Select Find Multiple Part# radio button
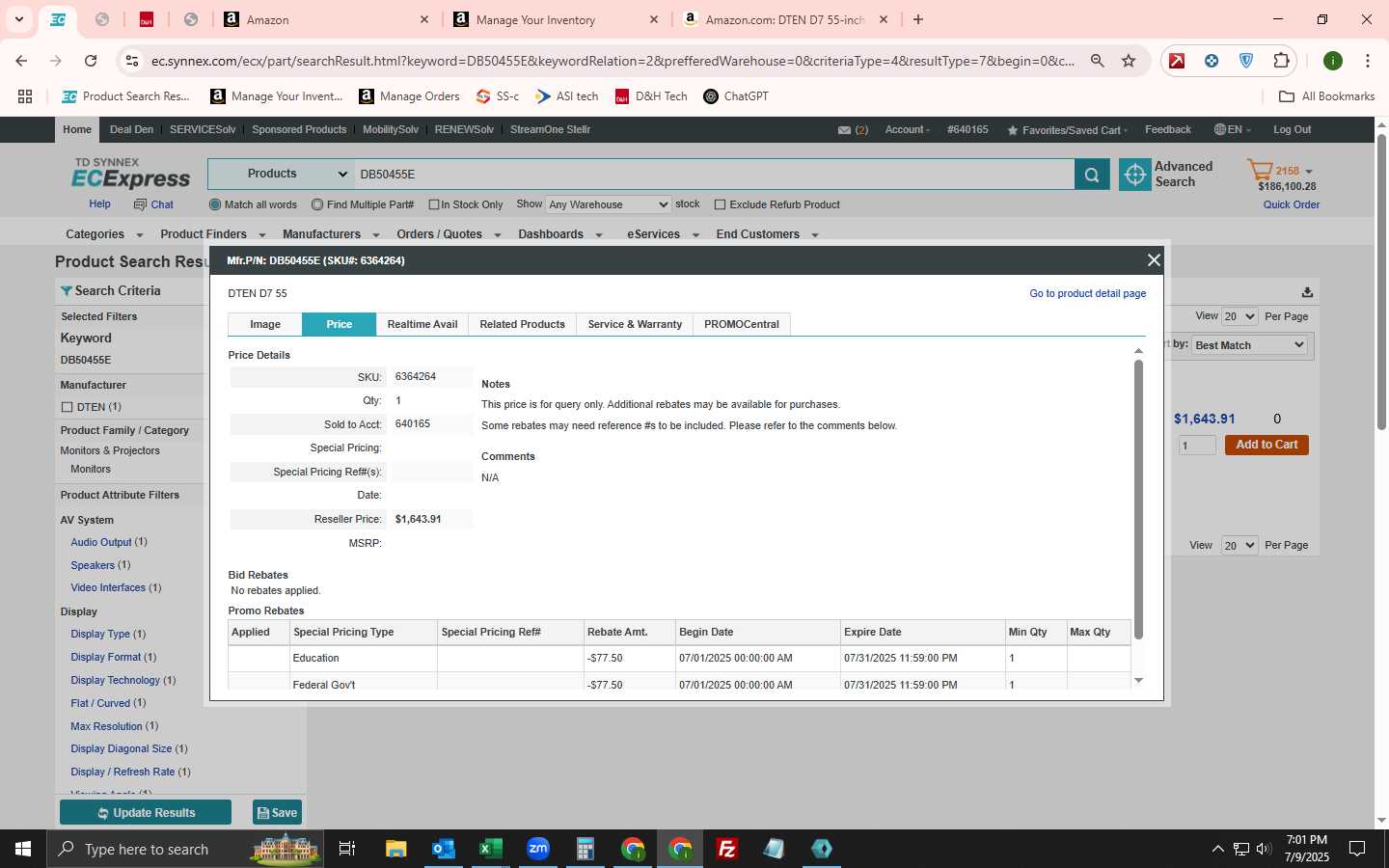The width and height of the screenshot is (1389, 868). [x=317, y=204]
